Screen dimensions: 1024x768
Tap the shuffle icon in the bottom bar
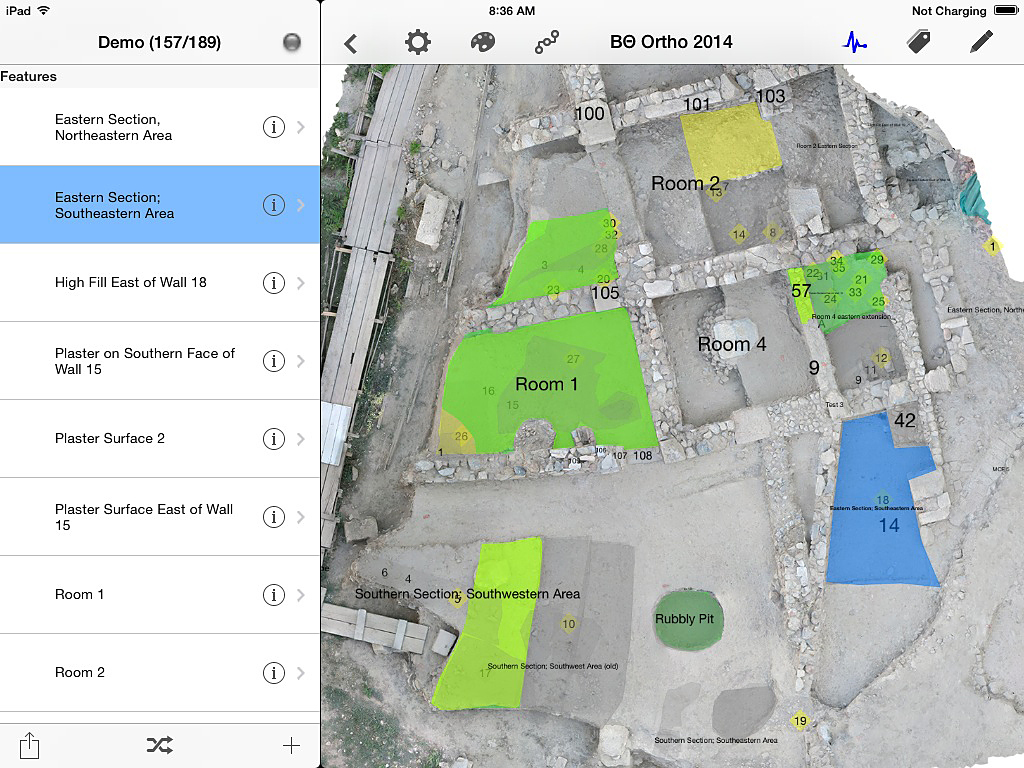click(159, 745)
